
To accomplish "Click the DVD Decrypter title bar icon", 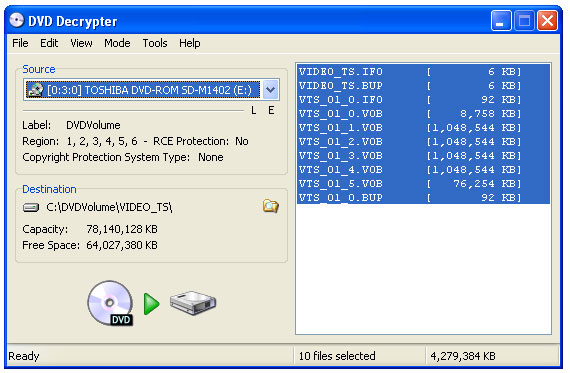I will [17, 20].
